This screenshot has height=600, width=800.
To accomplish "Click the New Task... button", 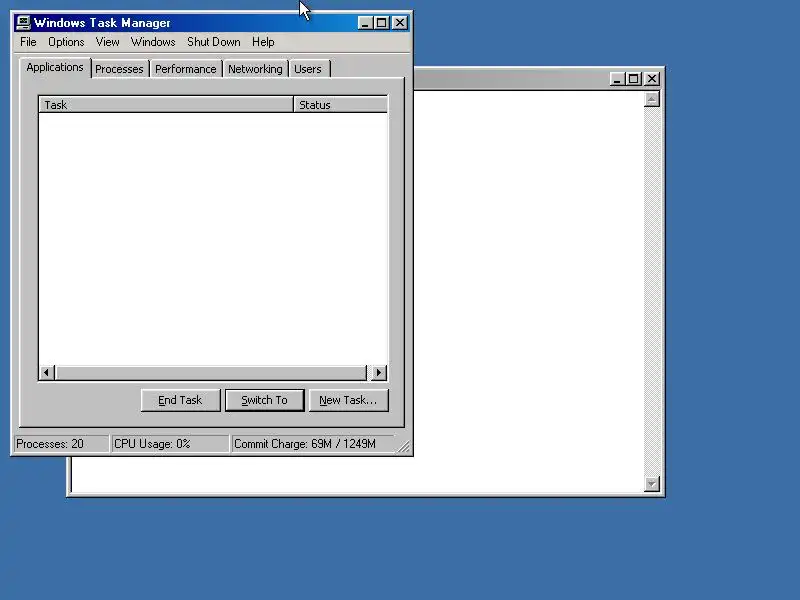I will [348, 400].
